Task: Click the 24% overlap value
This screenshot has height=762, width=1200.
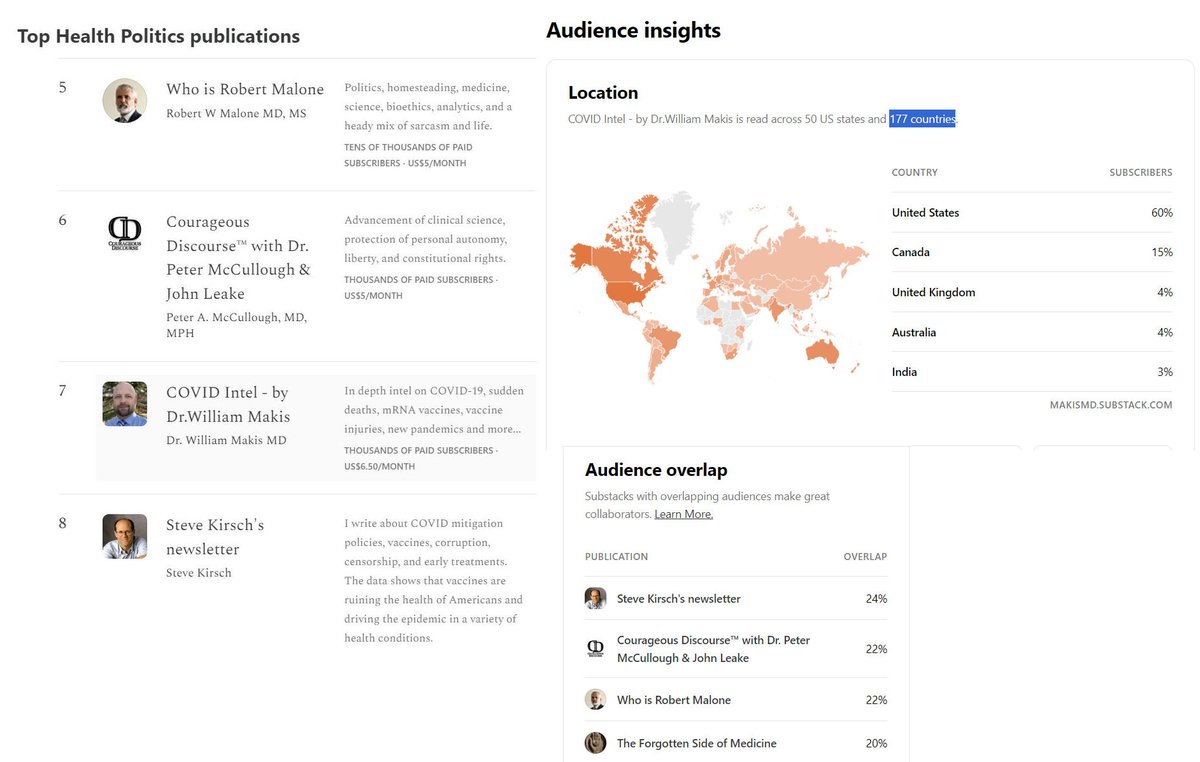Action: click(x=876, y=599)
